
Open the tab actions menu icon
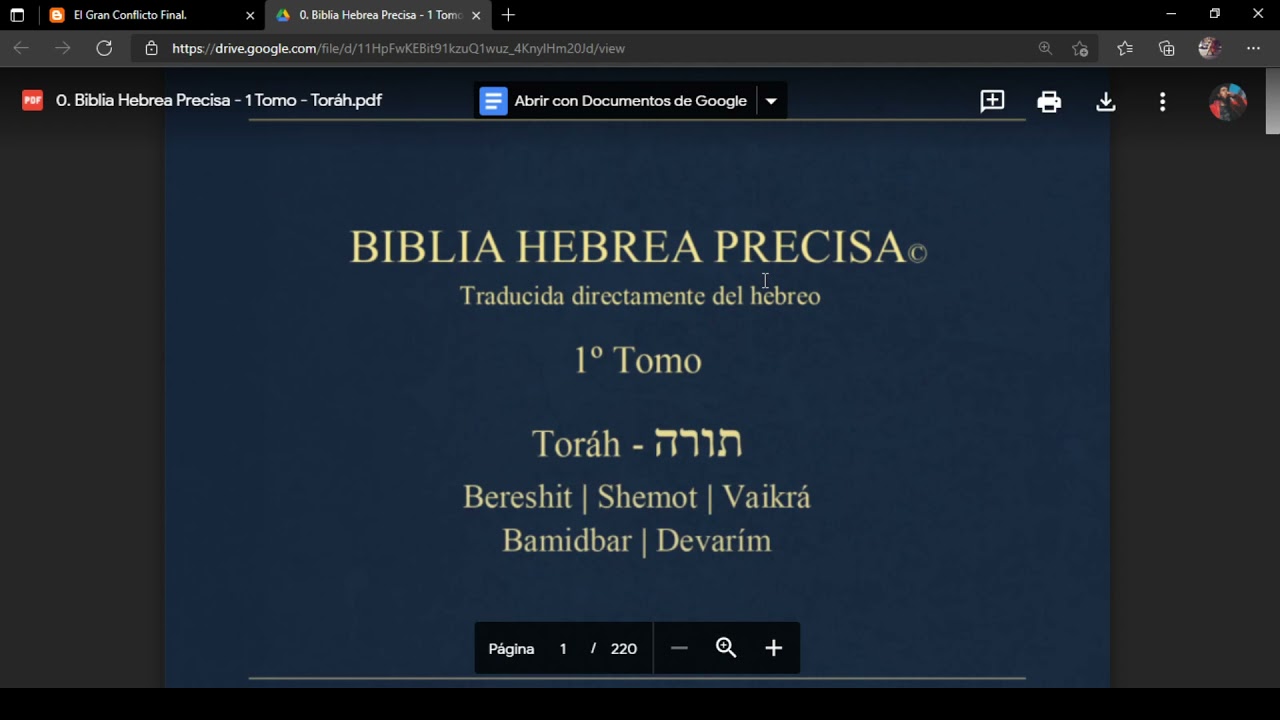(17, 15)
